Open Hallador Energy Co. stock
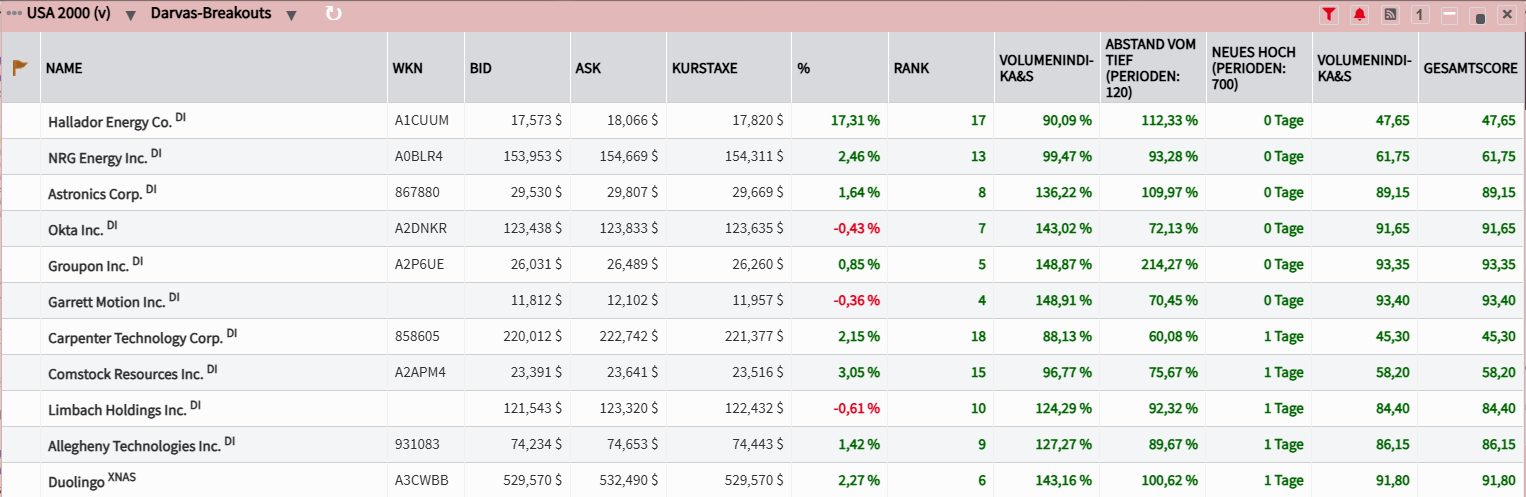This screenshot has width=1526, height=497. (110, 121)
